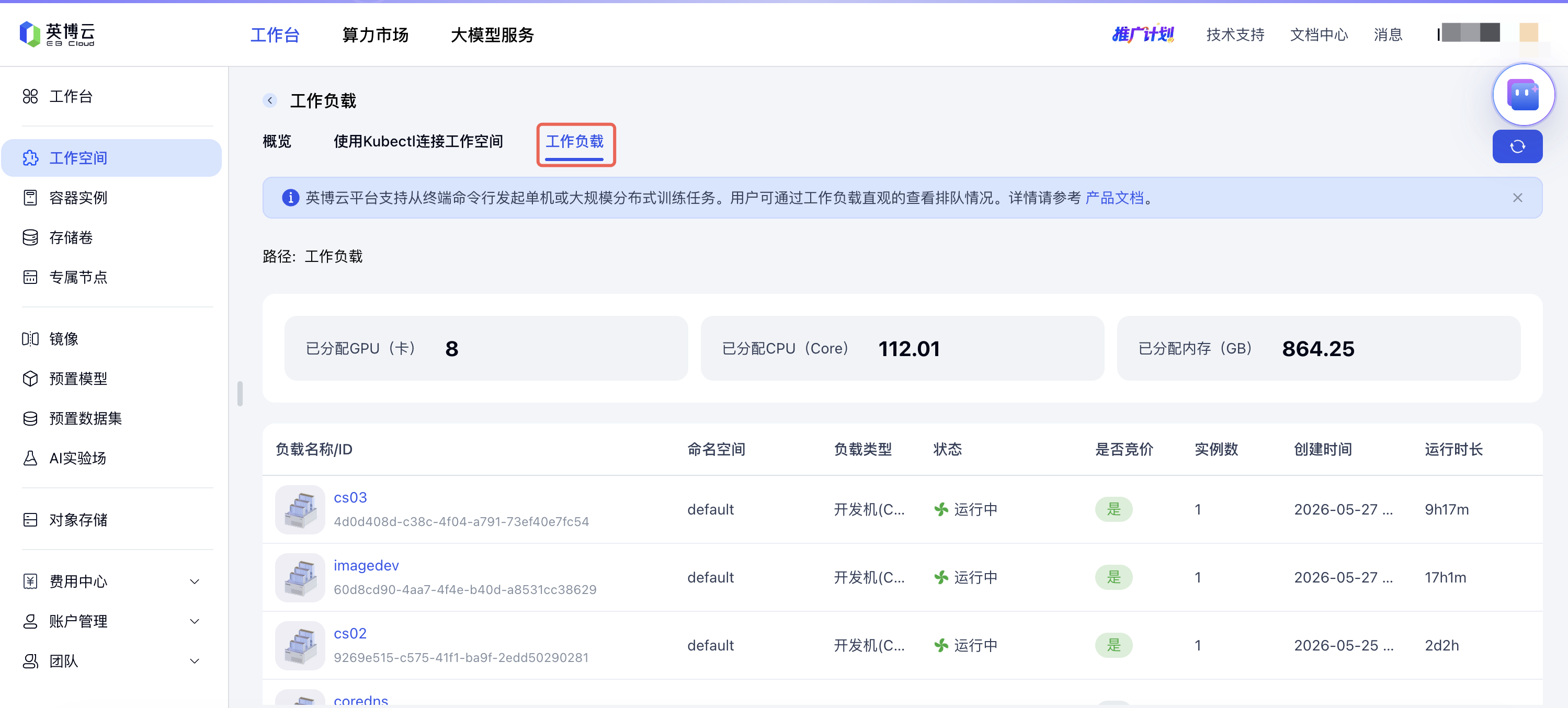Click the cs02 ID 9269e515-c575-41f1-ba9f-2edd50290281
Viewport: 1568px width, 708px height.
(461, 658)
